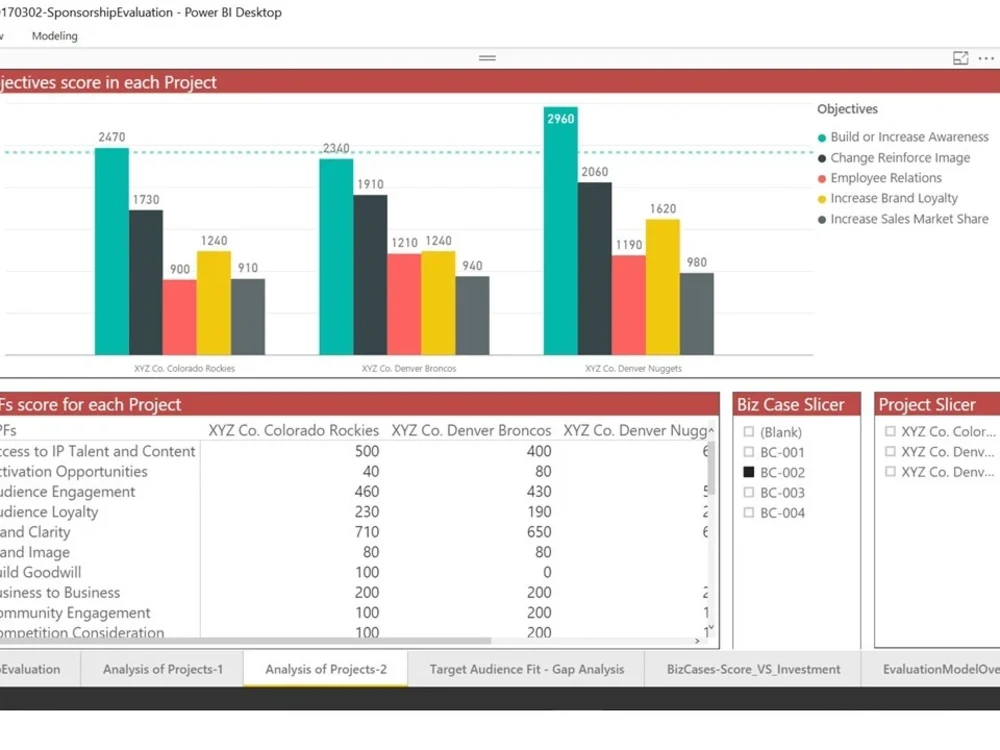Uncheck BC-002 in Biz Case Slicer
Viewport: 1000px width, 750px height.
coord(749,472)
